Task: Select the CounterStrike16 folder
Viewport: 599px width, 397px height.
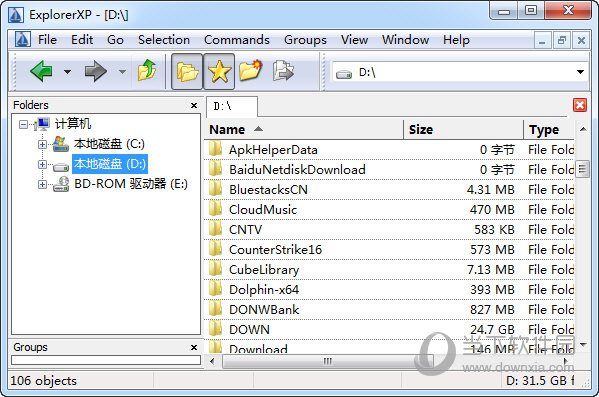Action: coord(275,250)
